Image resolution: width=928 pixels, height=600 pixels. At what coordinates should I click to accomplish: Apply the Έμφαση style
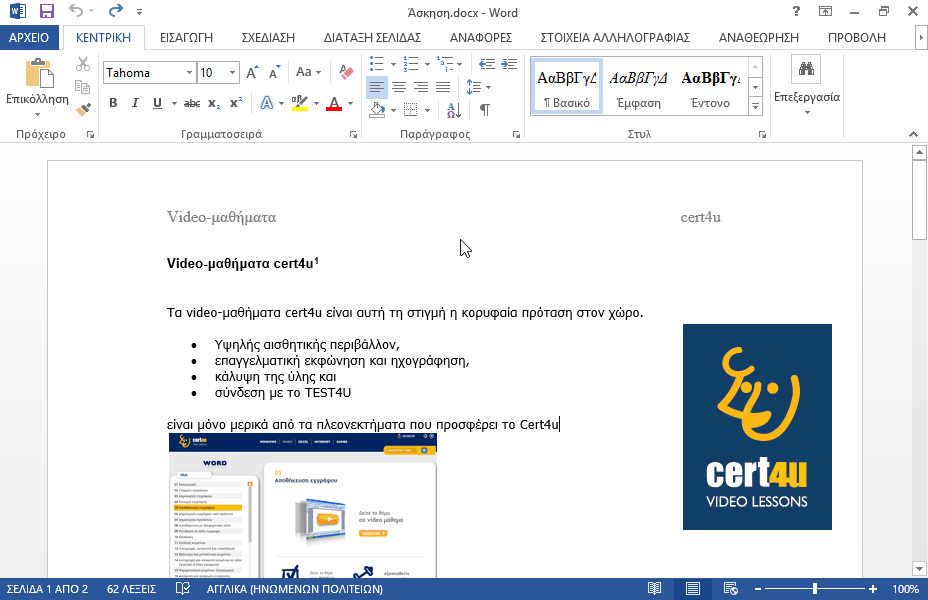pyautogui.click(x=639, y=86)
